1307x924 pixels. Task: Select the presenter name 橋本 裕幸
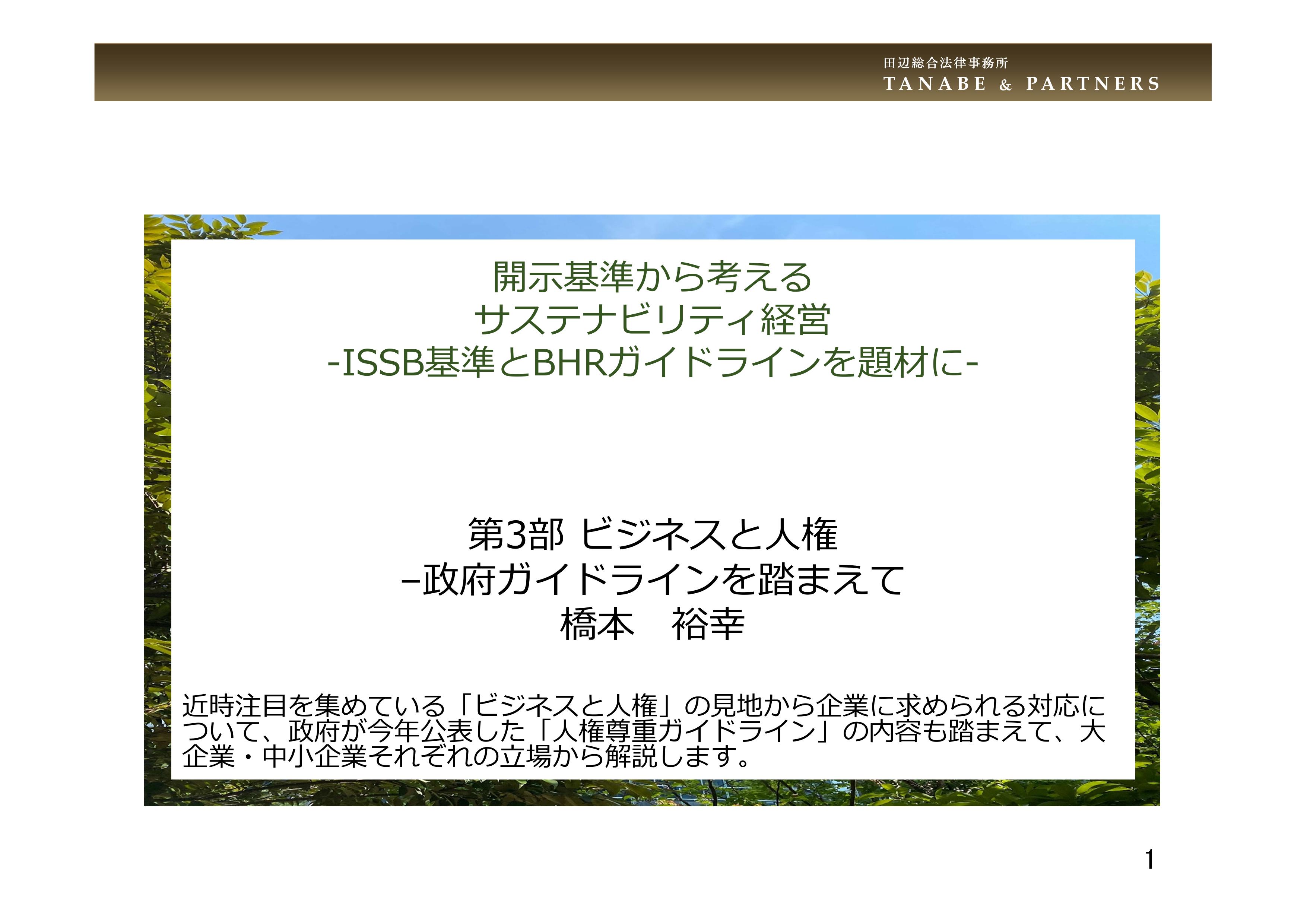click(x=652, y=624)
